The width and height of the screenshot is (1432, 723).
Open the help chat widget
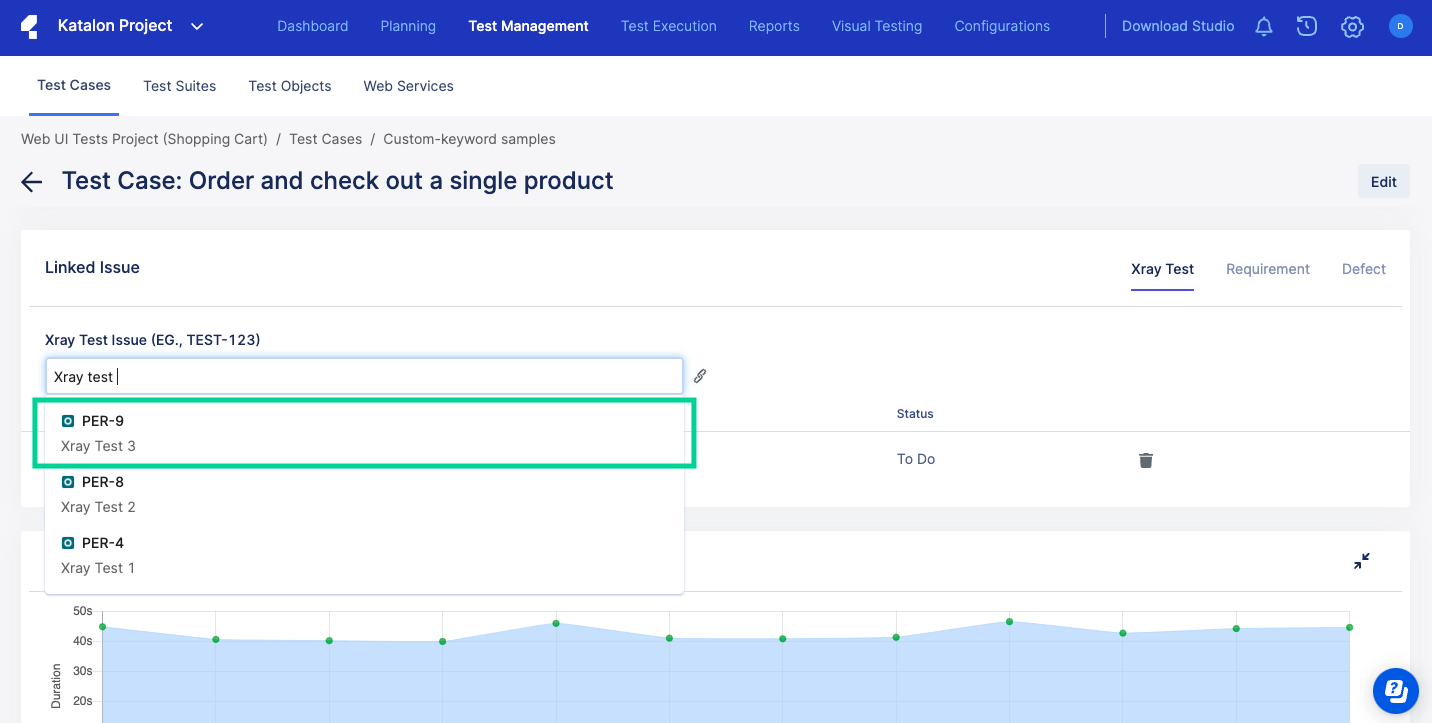[x=1396, y=691]
